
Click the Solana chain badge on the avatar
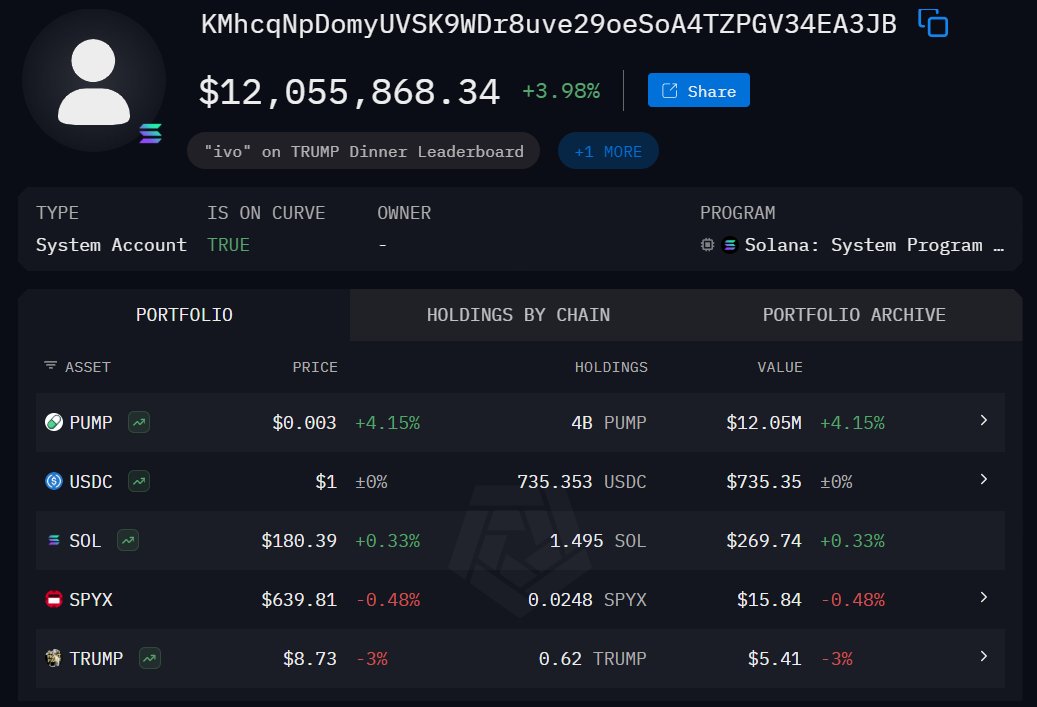150,133
